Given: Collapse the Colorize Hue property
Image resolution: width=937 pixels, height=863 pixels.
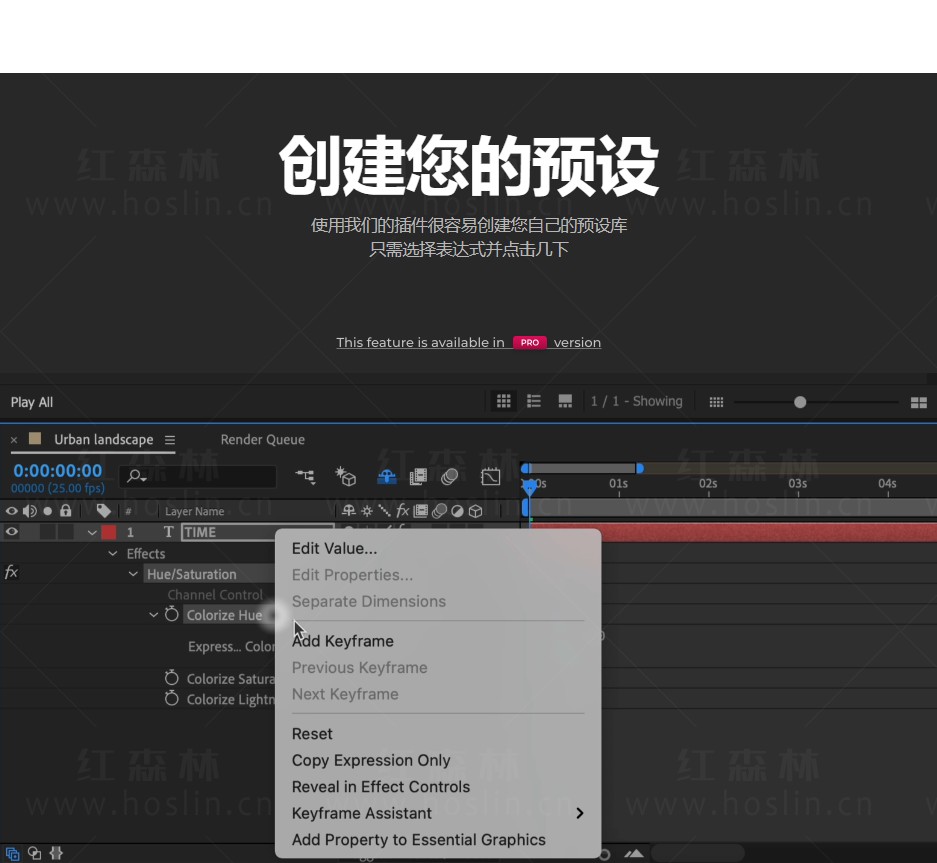Looking at the screenshot, I should pos(154,614).
